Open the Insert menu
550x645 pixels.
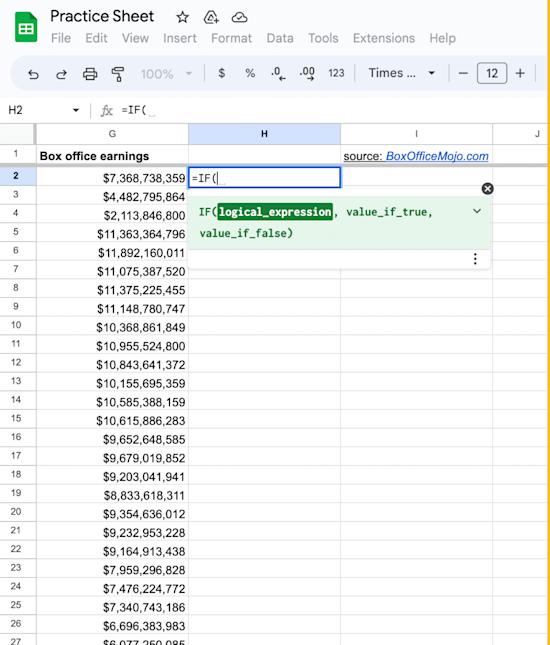(180, 38)
